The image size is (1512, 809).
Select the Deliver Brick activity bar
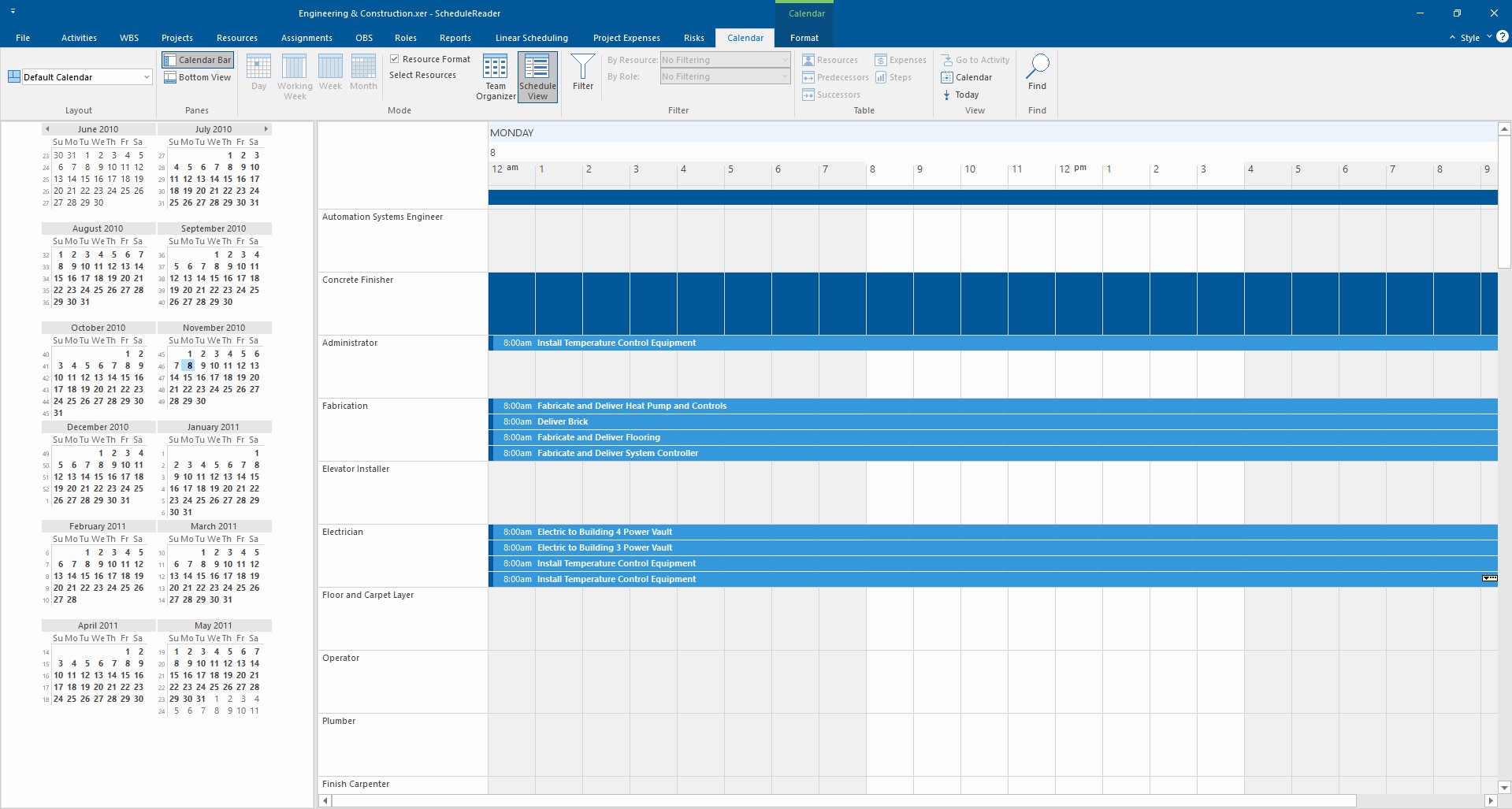pos(993,421)
